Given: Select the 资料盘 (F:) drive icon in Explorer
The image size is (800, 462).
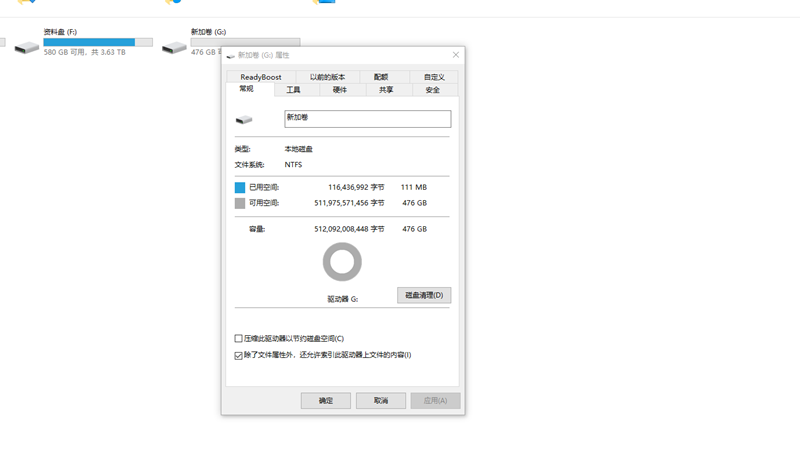Looking at the screenshot, I should tap(27, 48).
